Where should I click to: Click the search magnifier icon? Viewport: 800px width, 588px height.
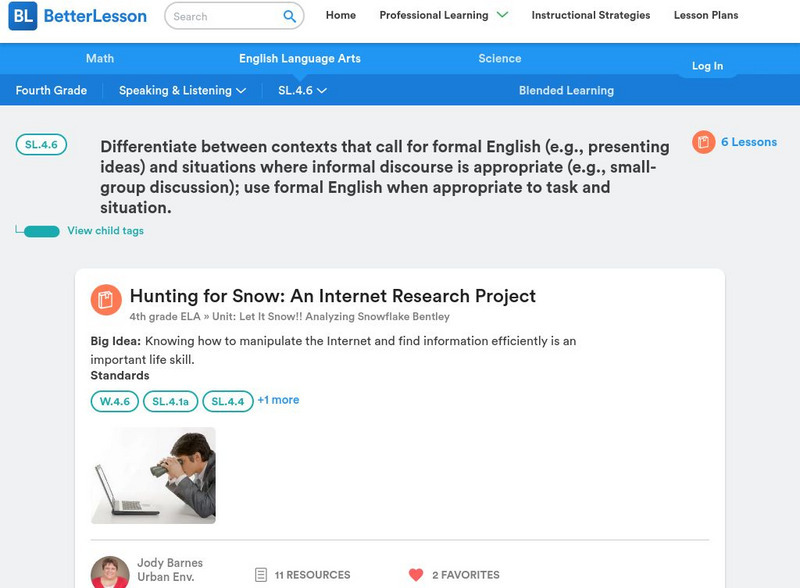[x=289, y=16]
